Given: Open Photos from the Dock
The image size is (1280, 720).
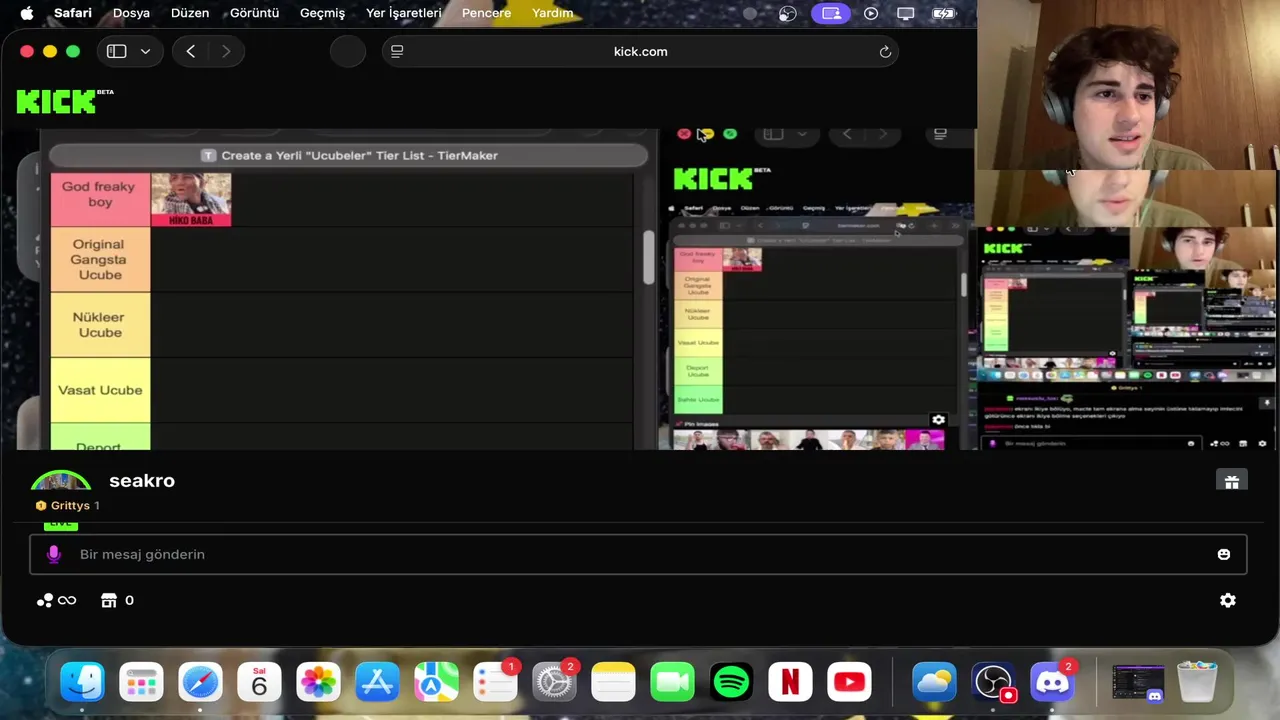Looking at the screenshot, I should coord(319,683).
